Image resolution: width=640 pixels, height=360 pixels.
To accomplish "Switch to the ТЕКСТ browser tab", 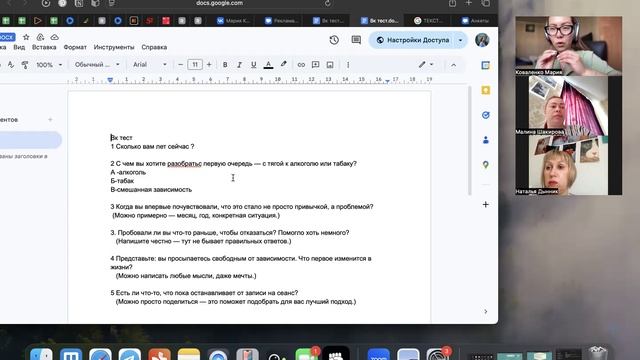I will click(428, 20).
